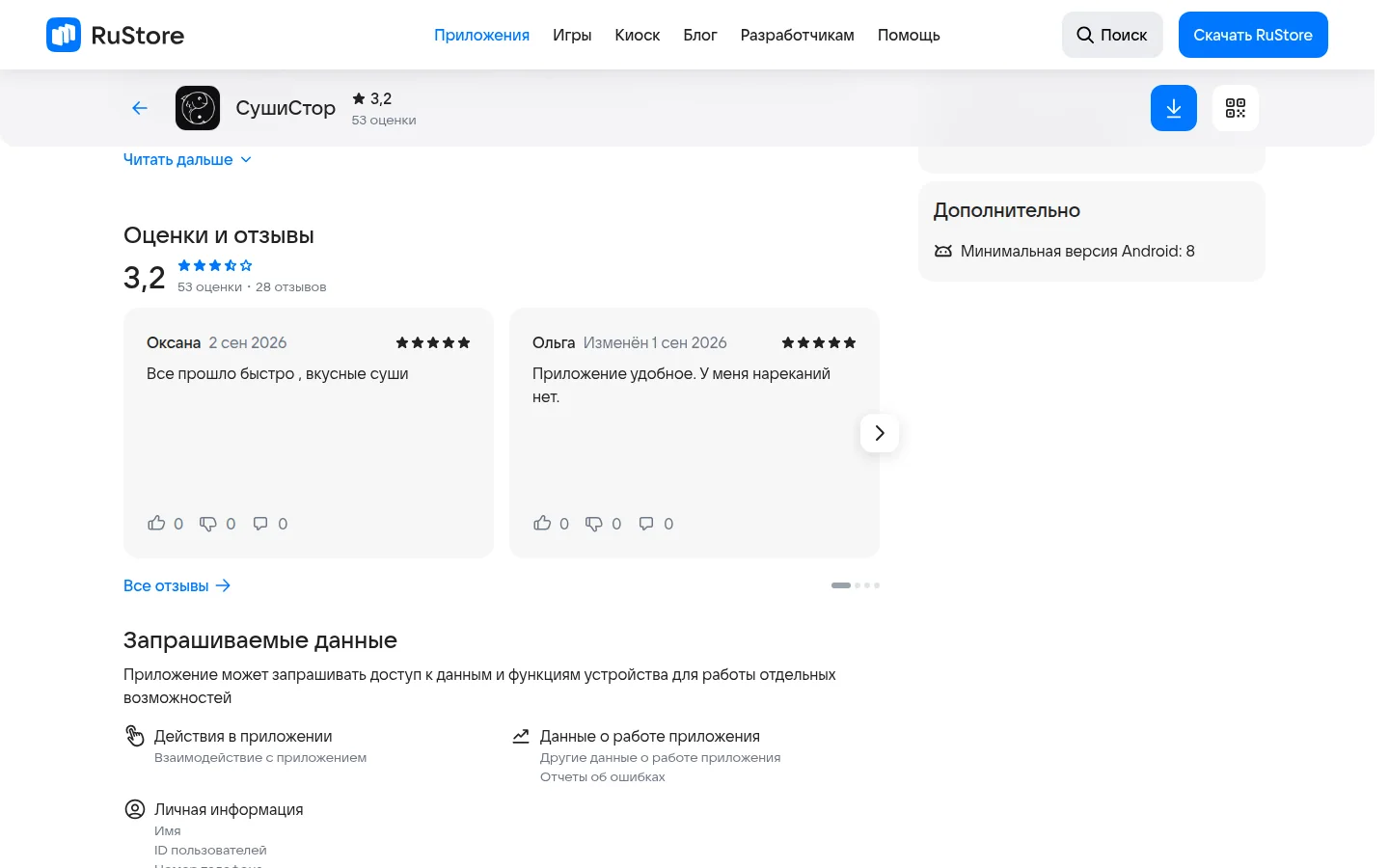Click the blue rating stars under Оценки
The width and height of the screenshot is (1389, 868).
[215, 265]
